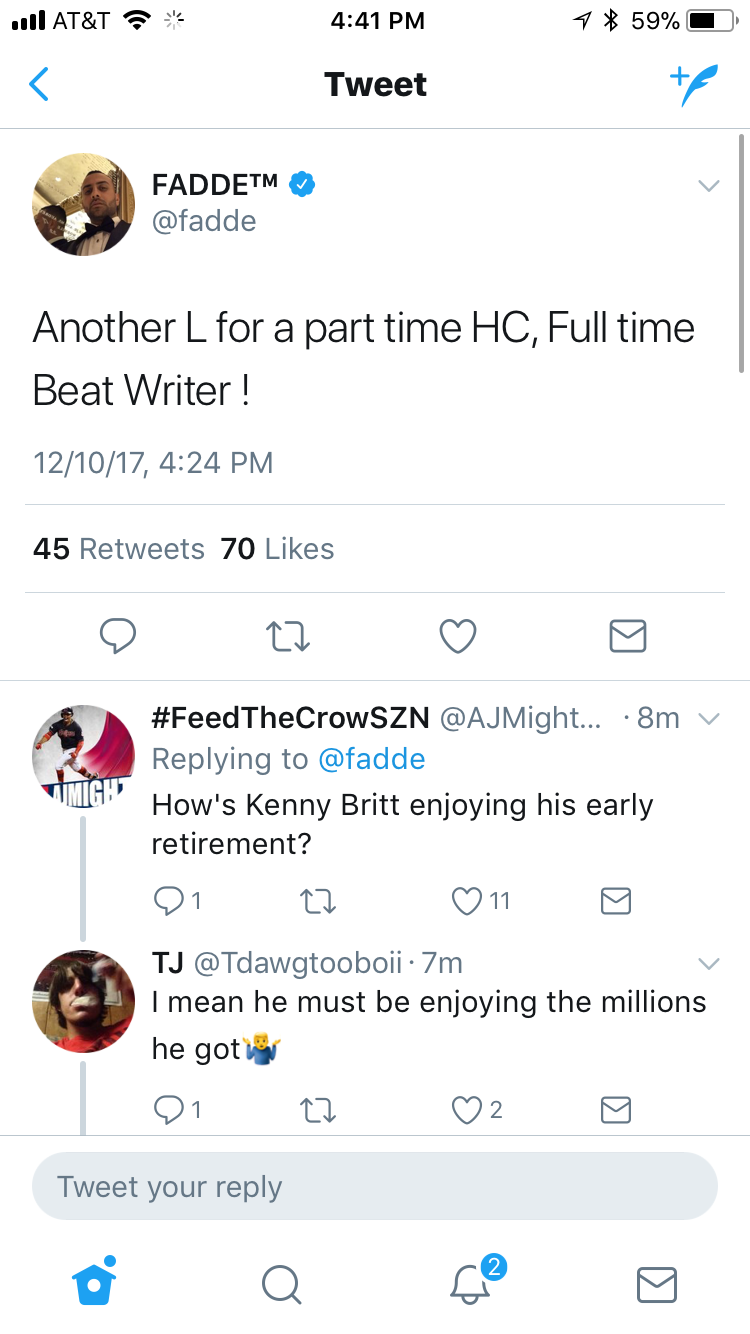This screenshot has width=750, height=1334.
Task: Tap the Tweet your reply field
Action: (x=375, y=1187)
